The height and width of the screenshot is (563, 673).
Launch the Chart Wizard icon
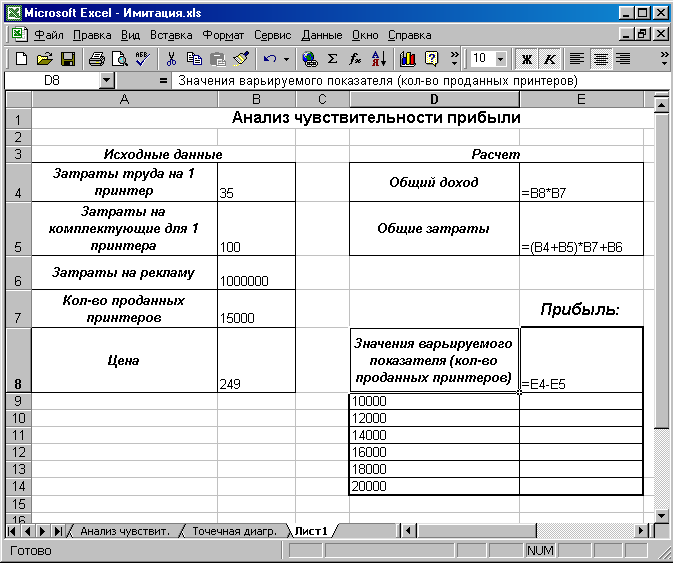(x=407, y=59)
